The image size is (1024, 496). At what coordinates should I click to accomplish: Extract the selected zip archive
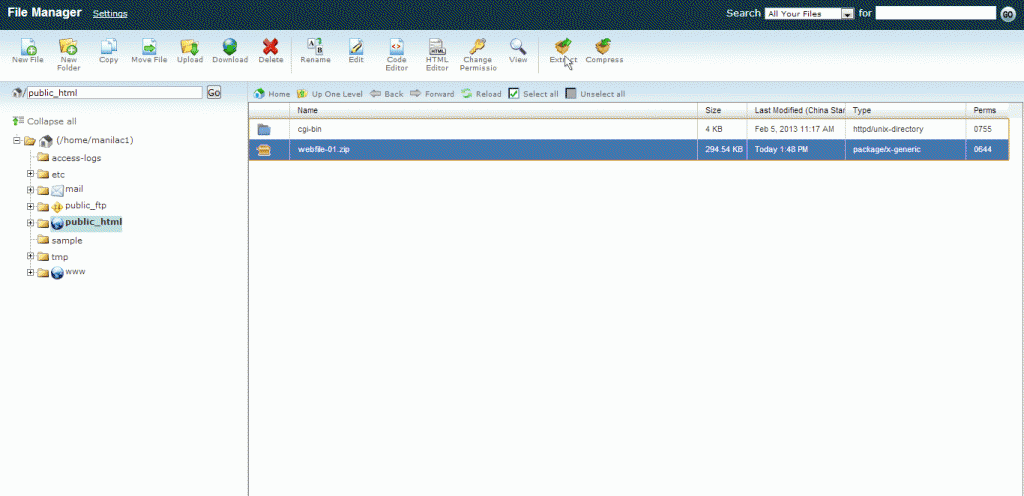563,47
